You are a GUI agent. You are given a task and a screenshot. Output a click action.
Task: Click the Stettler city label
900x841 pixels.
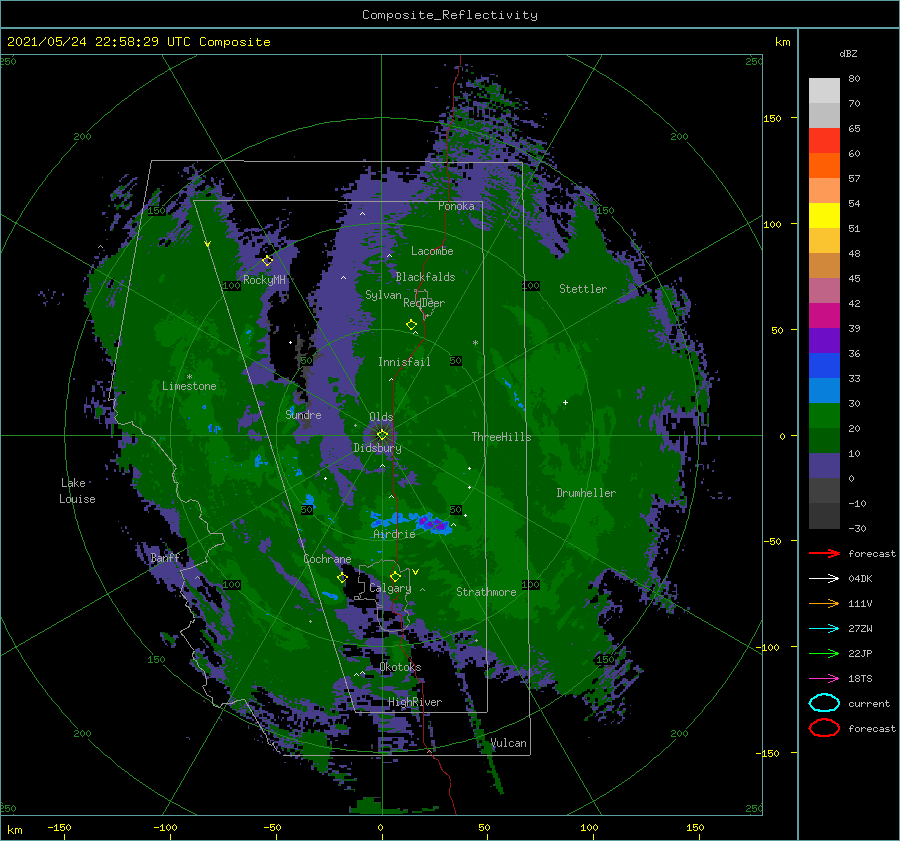[583, 289]
